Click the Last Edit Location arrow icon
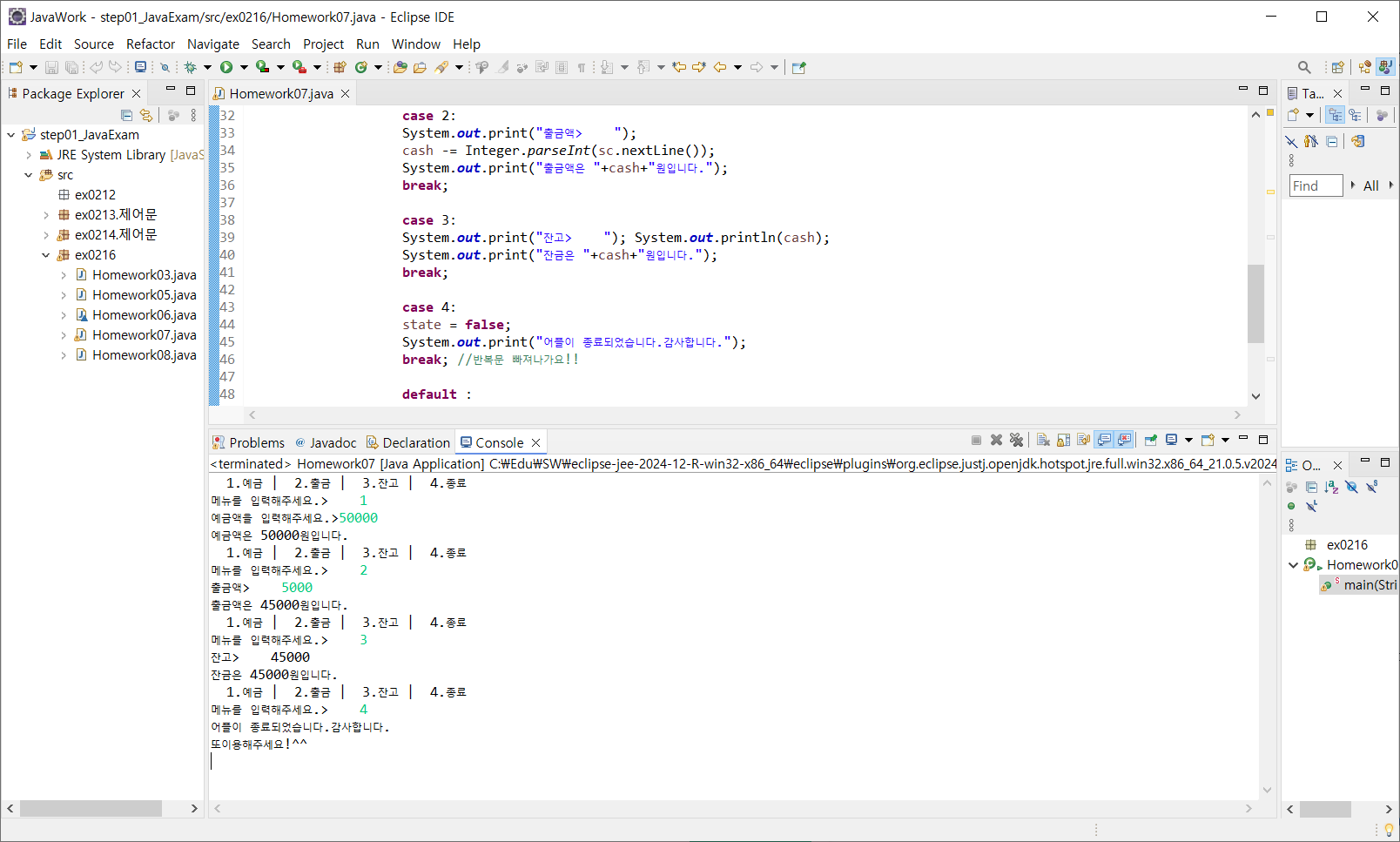The width and height of the screenshot is (1400, 842). tap(679, 67)
